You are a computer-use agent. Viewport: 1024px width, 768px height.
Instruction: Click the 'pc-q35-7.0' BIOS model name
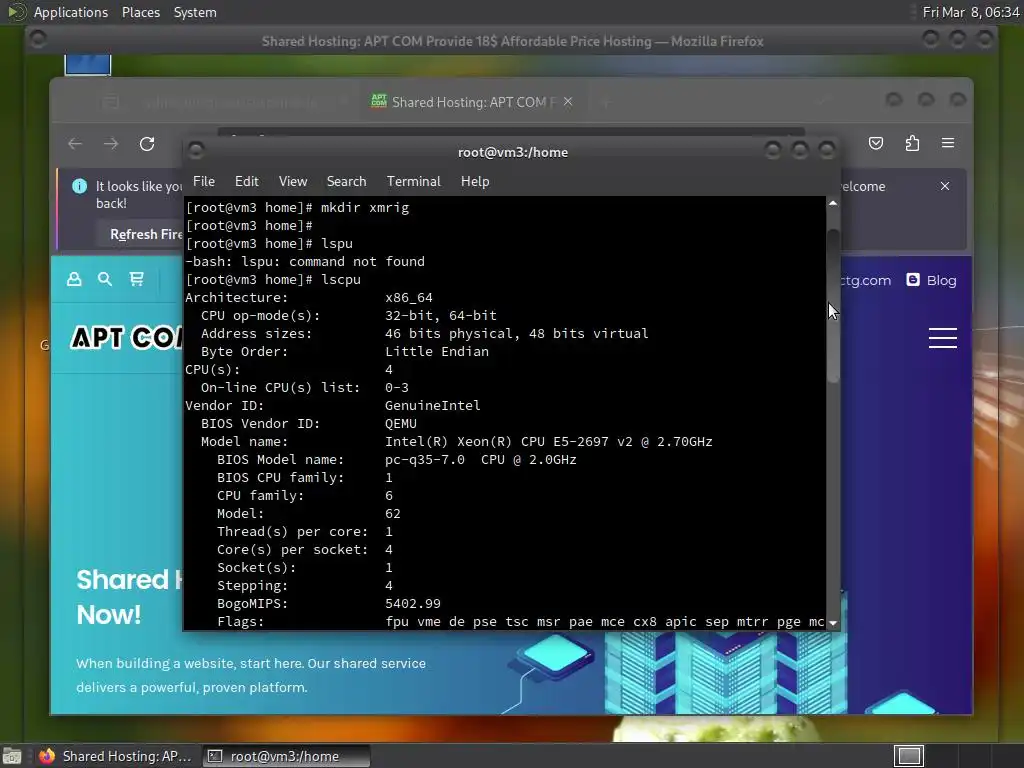[x=424, y=460]
